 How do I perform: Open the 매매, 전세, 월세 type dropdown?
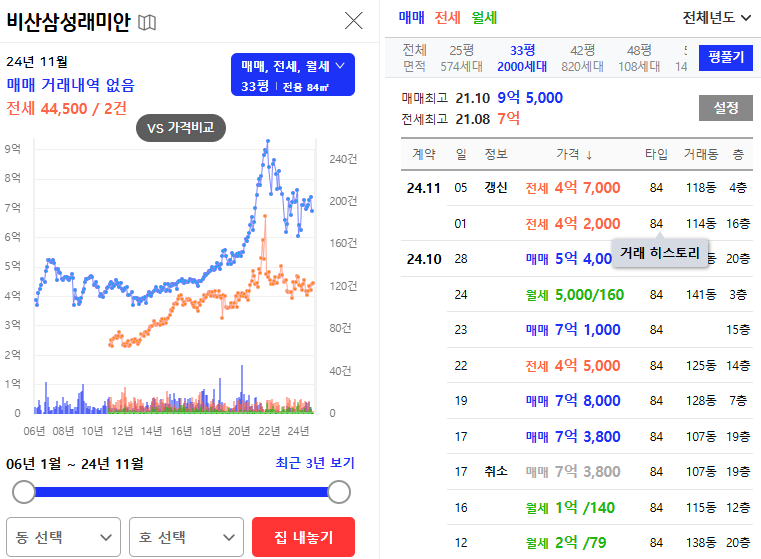293,74
